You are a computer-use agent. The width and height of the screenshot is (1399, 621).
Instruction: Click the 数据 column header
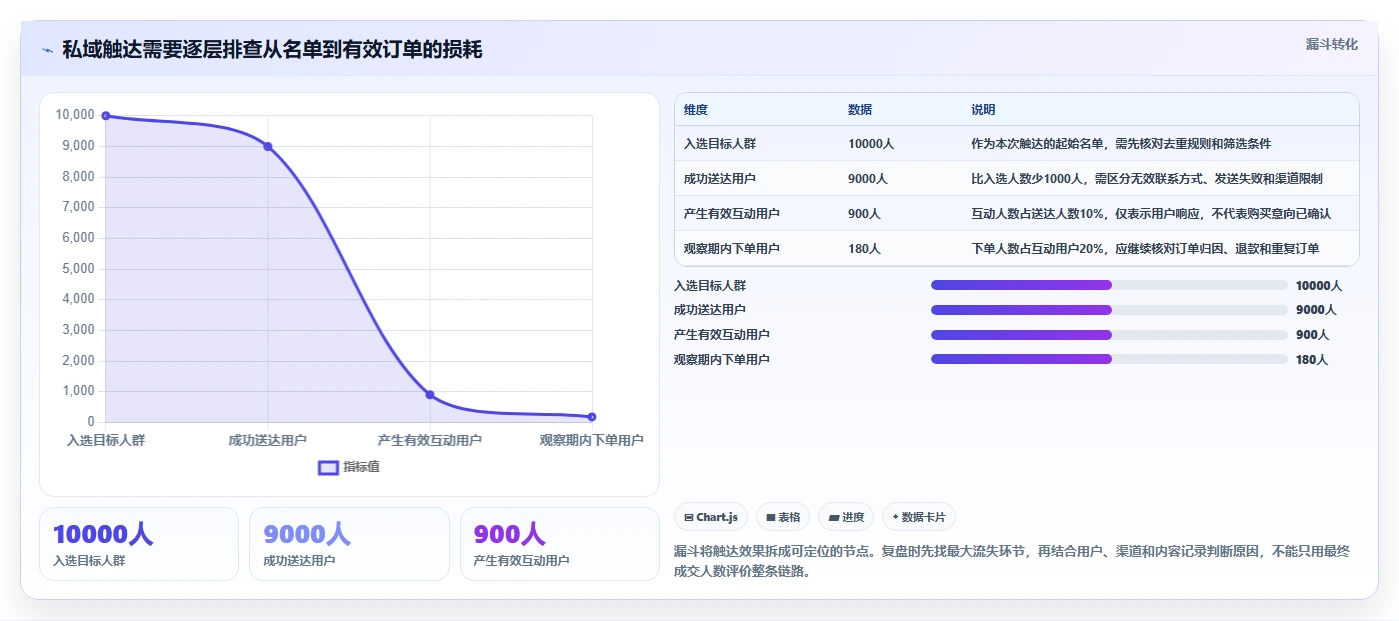(x=860, y=110)
